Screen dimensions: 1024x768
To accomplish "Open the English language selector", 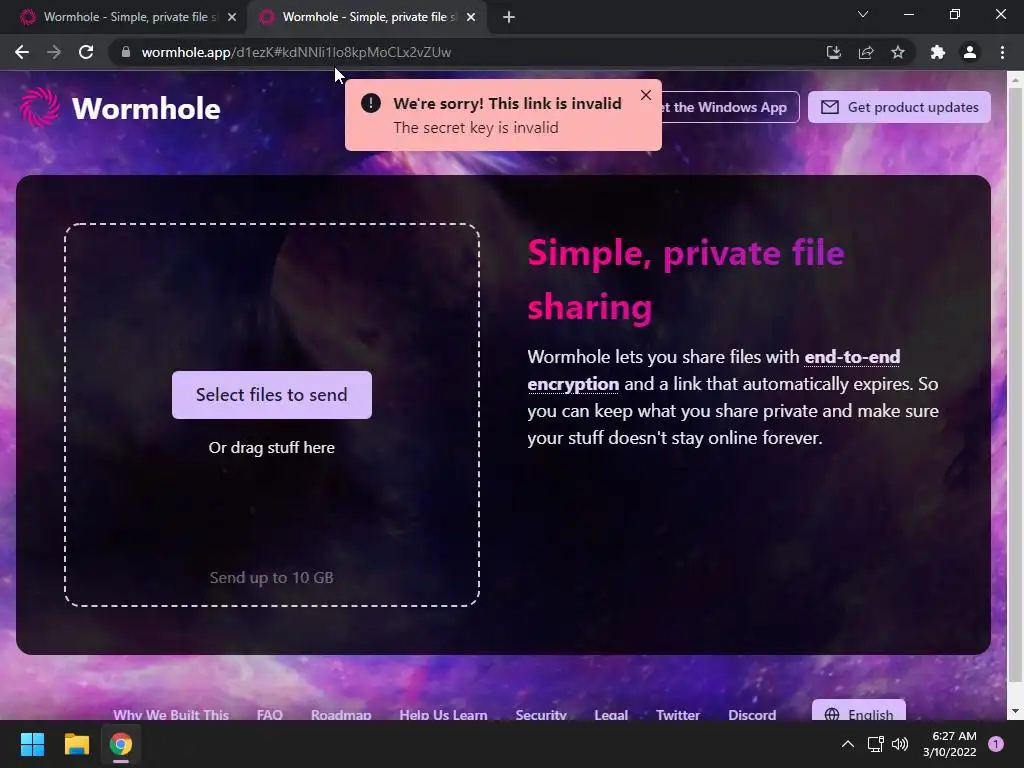I will tap(859, 711).
